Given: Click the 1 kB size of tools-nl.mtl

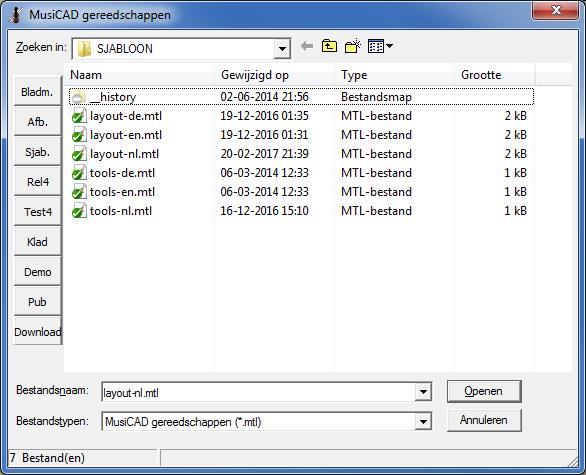Looking at the screenshot, I should click(x=515, y=211).
